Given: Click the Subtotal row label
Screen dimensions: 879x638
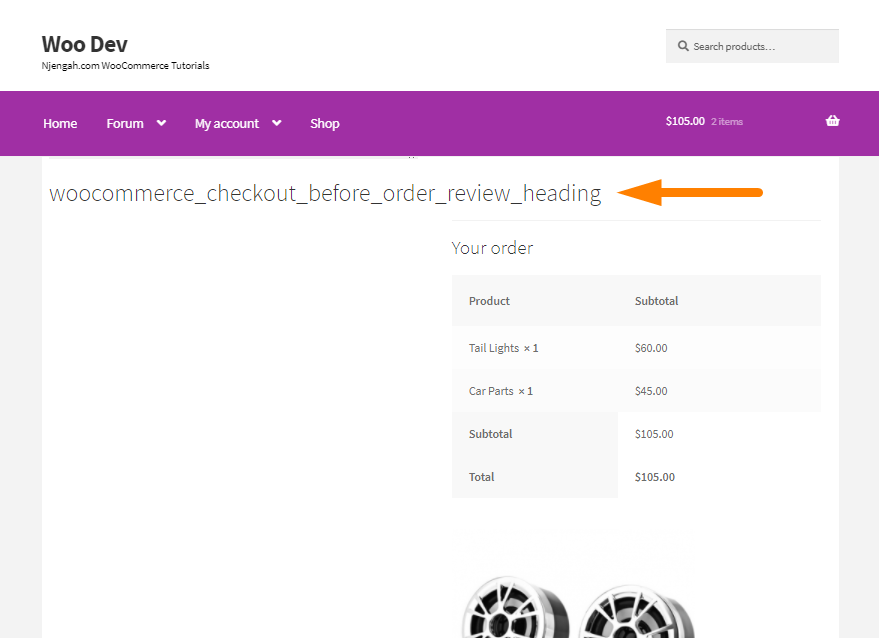Looking at the screenshot, I should pyautogui.click(x=491, y=434).
